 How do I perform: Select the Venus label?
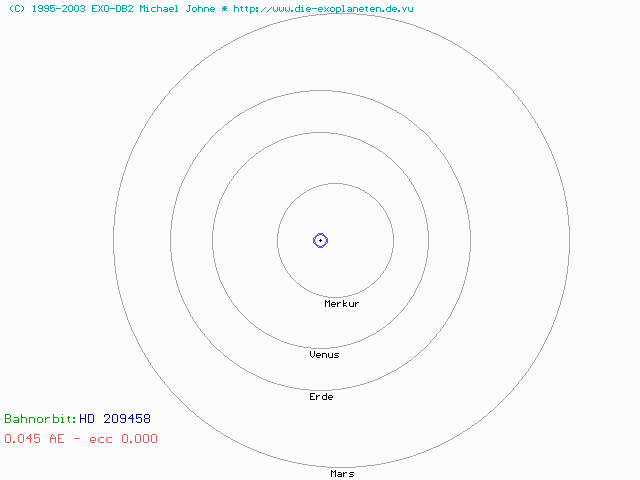324,355
